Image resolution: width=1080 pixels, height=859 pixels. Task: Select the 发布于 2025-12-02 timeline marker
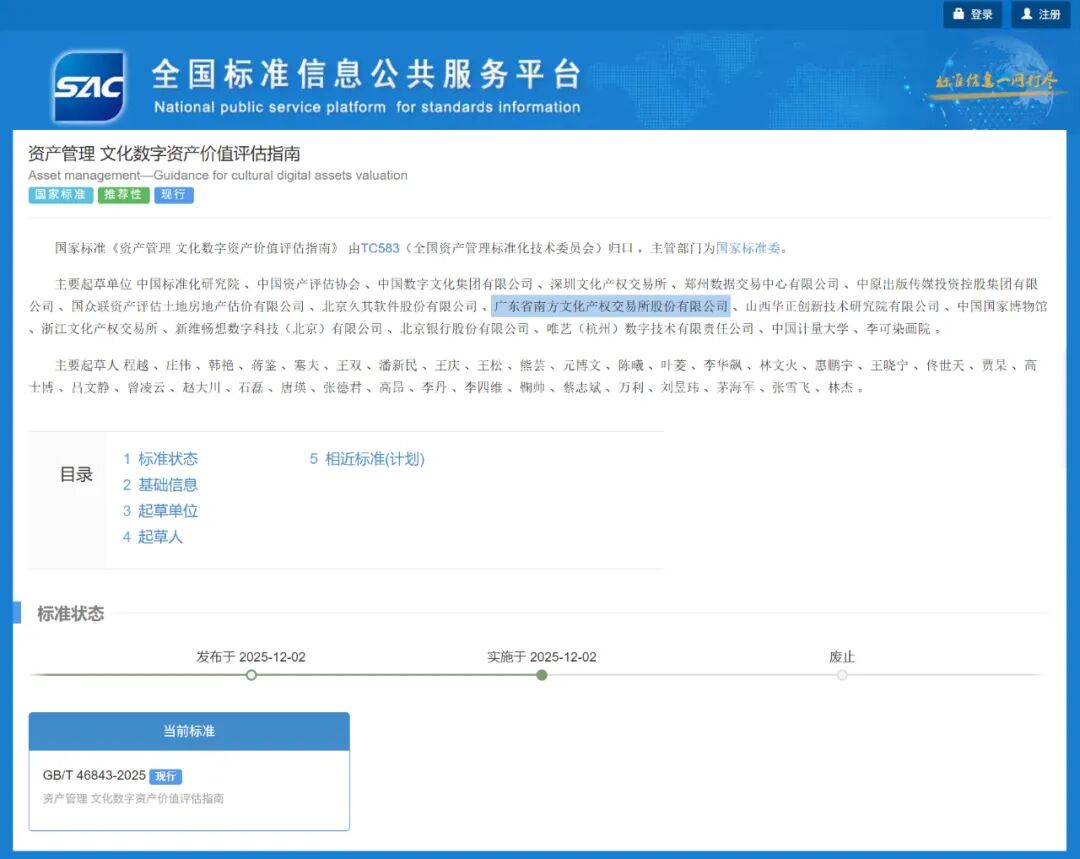coord(251,675)
